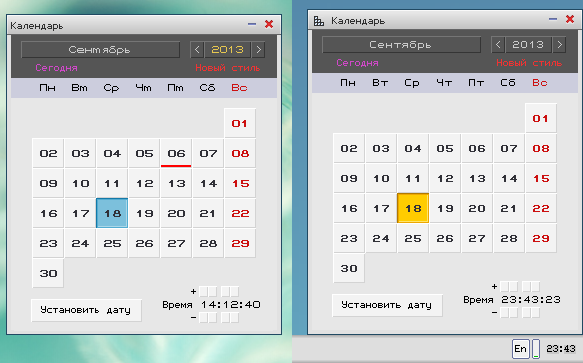Select day 09 in left calendar
Image resolution: width=583 pixels, height=363 pixels.
click(48, 183)
